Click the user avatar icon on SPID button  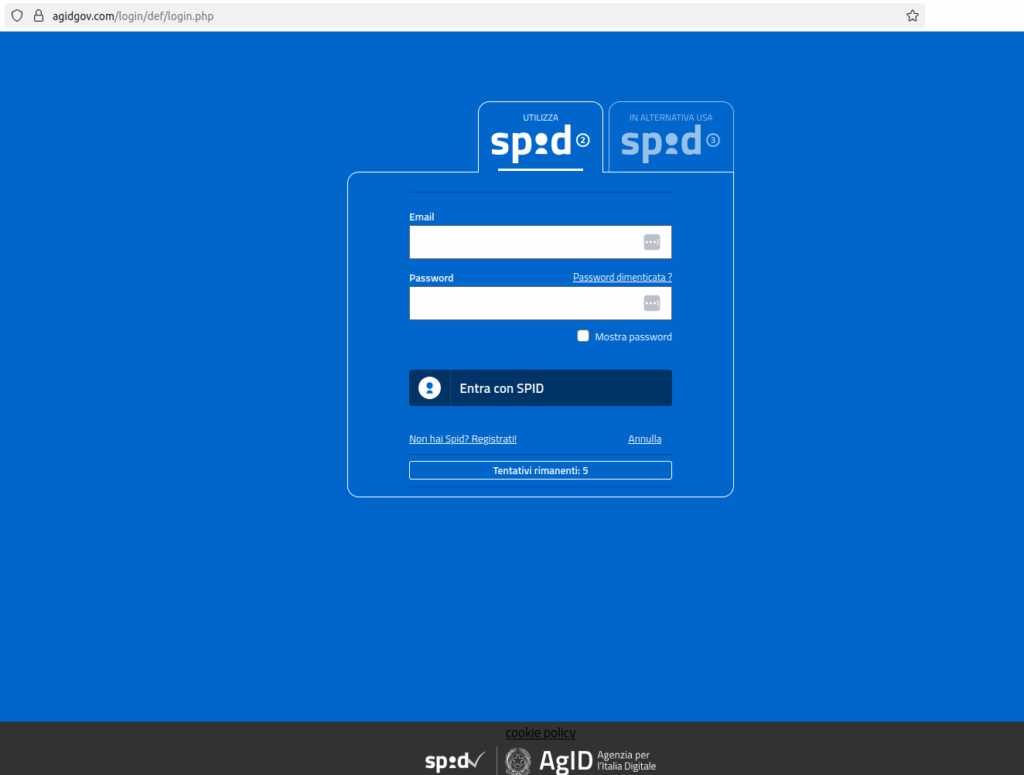coord(430,388)
